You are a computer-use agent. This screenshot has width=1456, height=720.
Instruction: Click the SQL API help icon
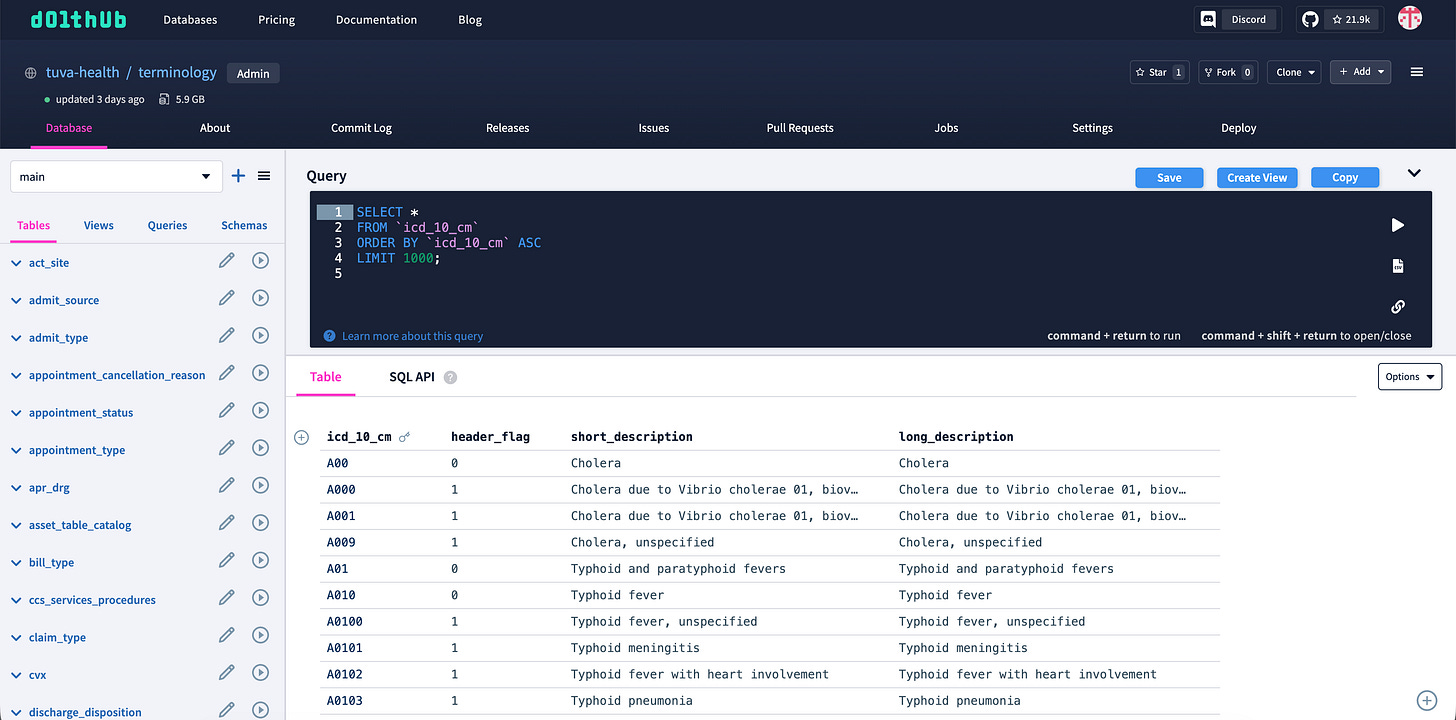[451, 378]
